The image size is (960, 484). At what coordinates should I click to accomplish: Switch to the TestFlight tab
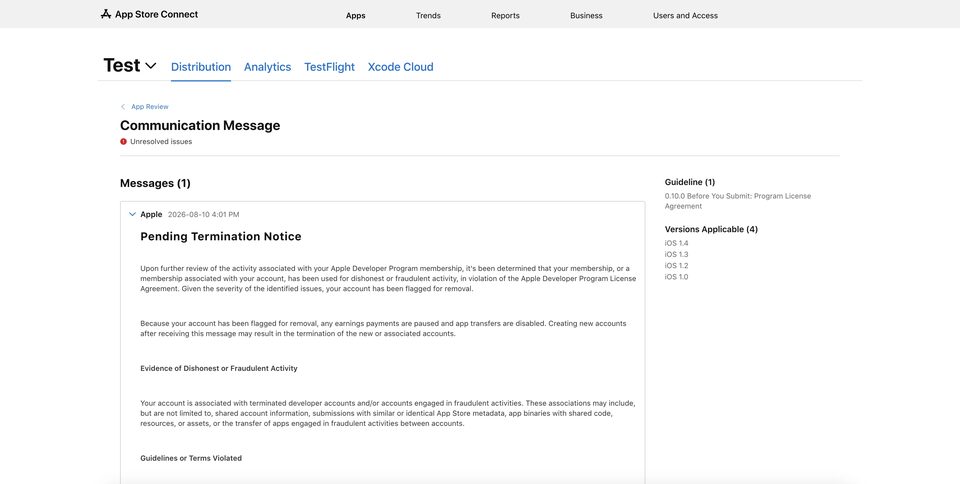pyautogui.click(x=329, y=67)
